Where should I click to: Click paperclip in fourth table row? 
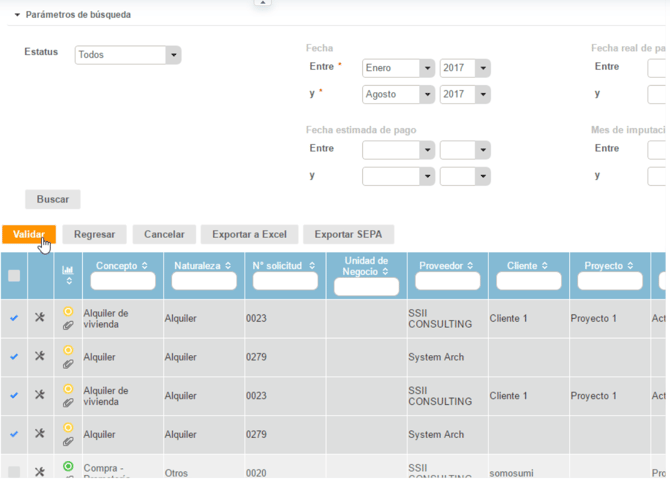[x=68, y=441]
